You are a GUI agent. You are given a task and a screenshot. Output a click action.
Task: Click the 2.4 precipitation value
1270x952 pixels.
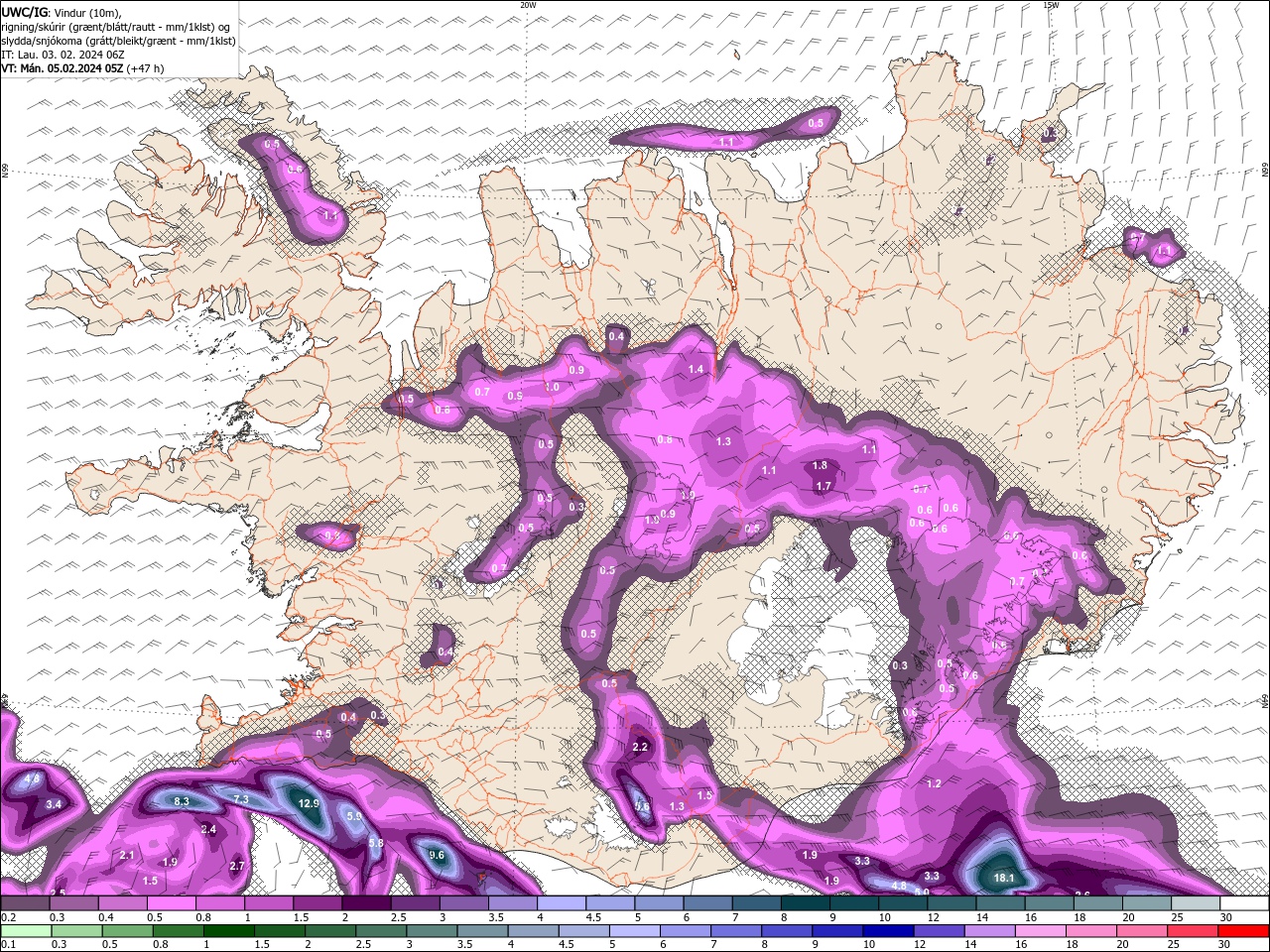pyautogui.click(x=208, y=829)
